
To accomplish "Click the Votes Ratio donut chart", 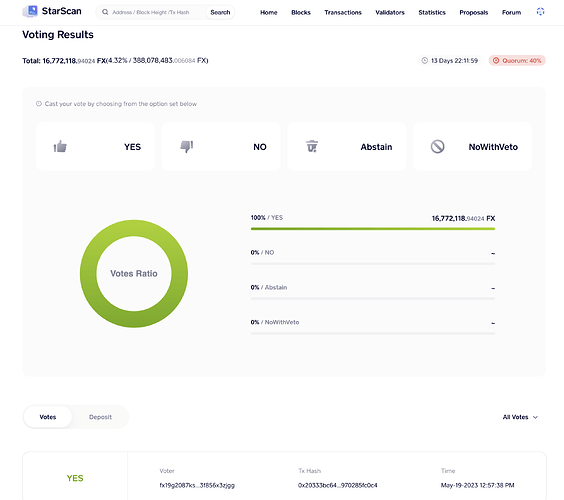I will click(134, 274).
